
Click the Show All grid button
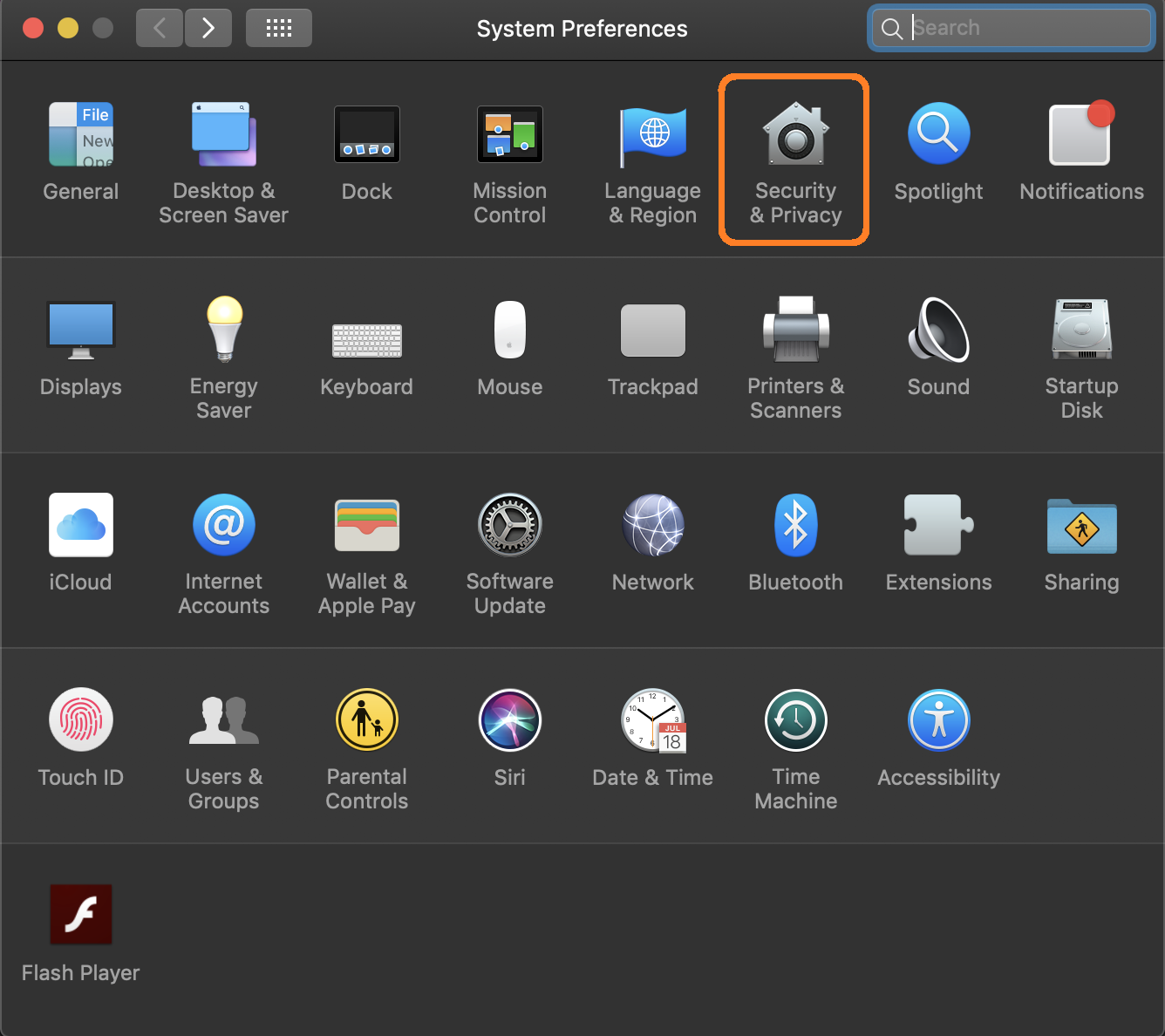click(x=279, y=28)
